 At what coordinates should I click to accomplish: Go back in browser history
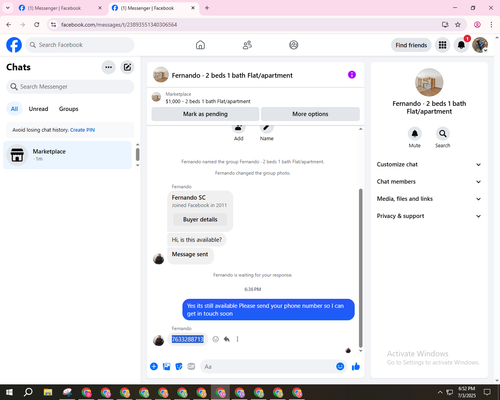click(x=9, y=25)
